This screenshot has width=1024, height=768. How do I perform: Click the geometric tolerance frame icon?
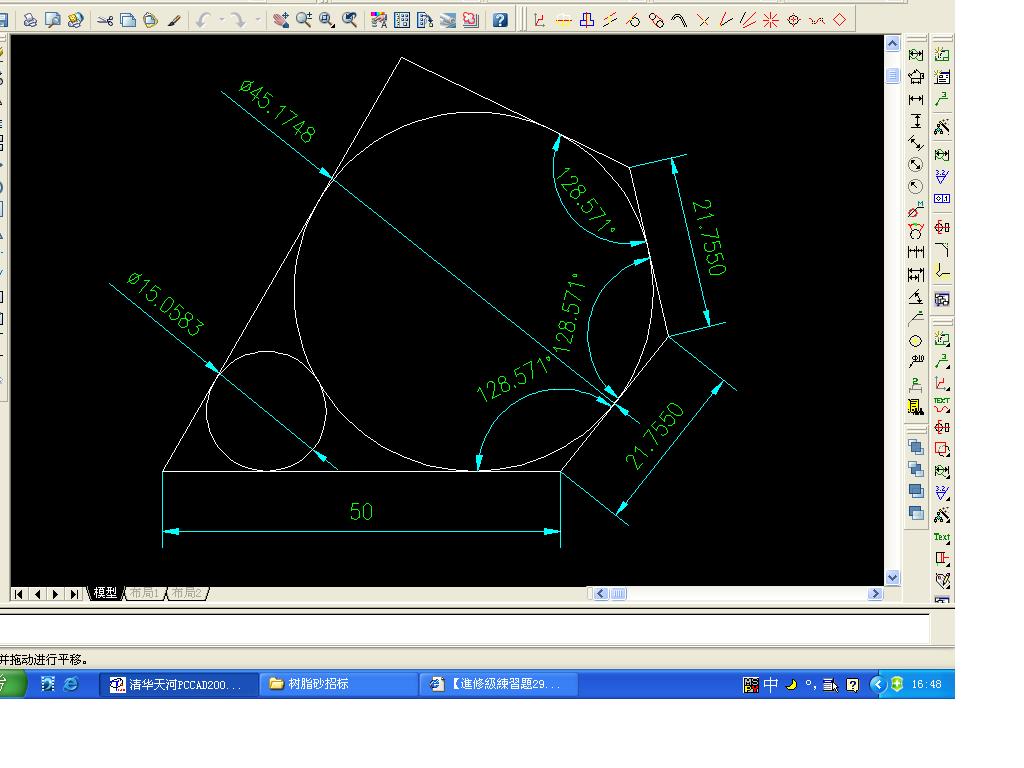(941, 199)
